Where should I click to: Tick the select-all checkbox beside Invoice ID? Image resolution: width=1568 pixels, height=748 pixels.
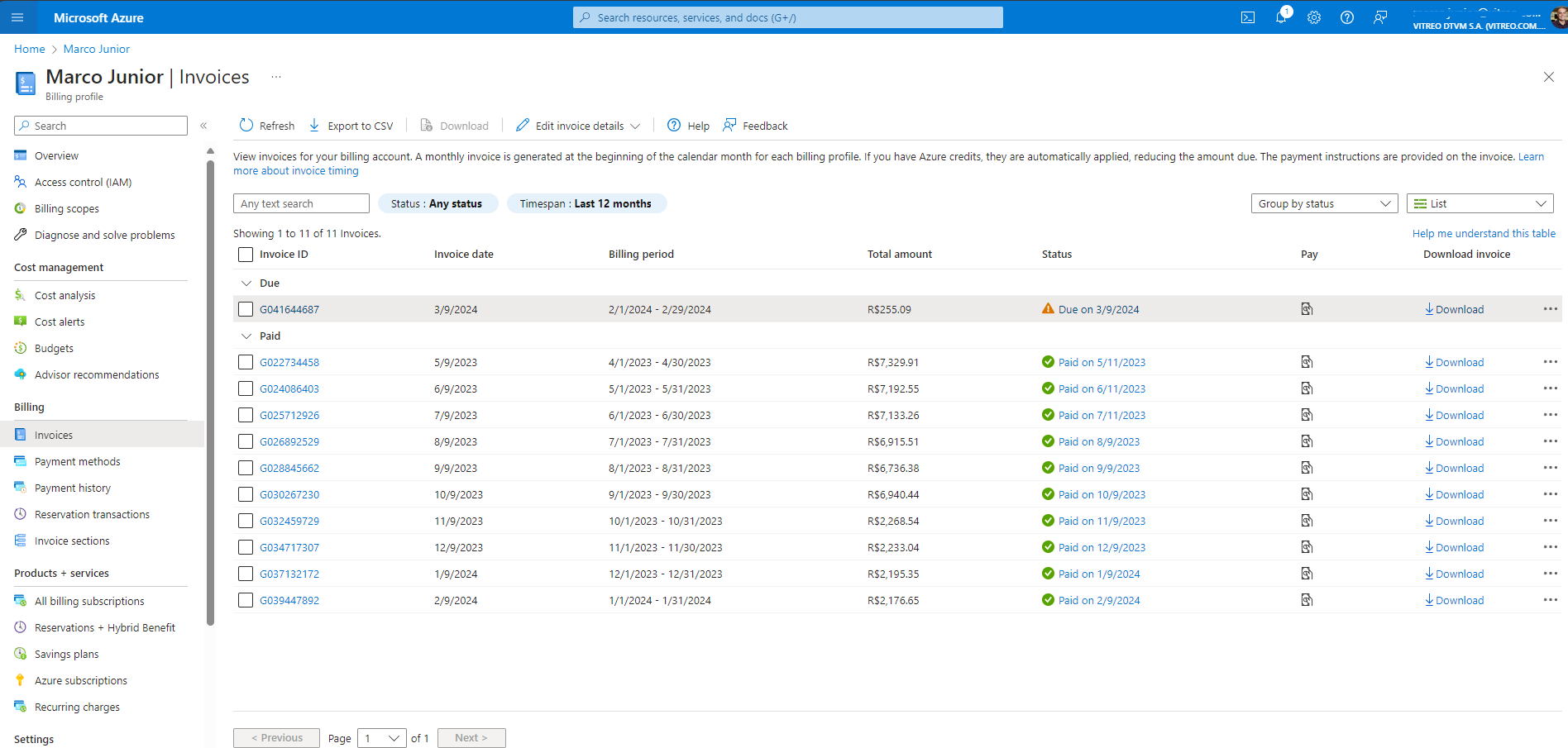[x=246, y=255]
